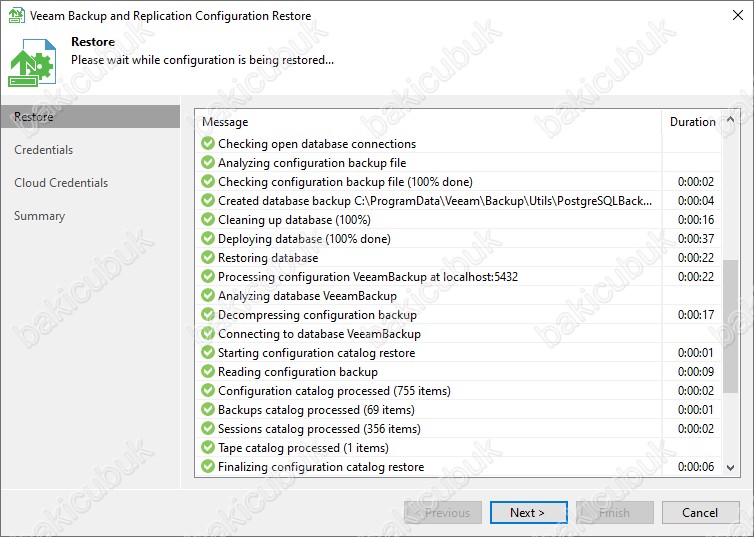Click success icon beside Checking open database connections

(208, 143)
